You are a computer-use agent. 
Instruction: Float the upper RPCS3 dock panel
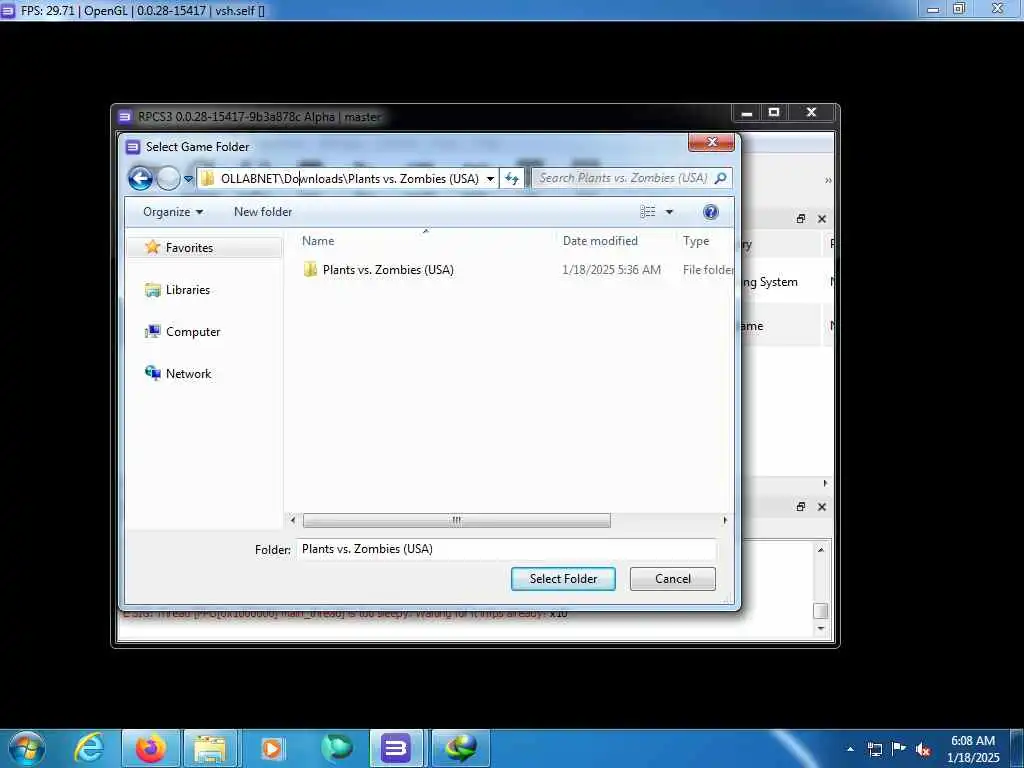pos(801,219)
